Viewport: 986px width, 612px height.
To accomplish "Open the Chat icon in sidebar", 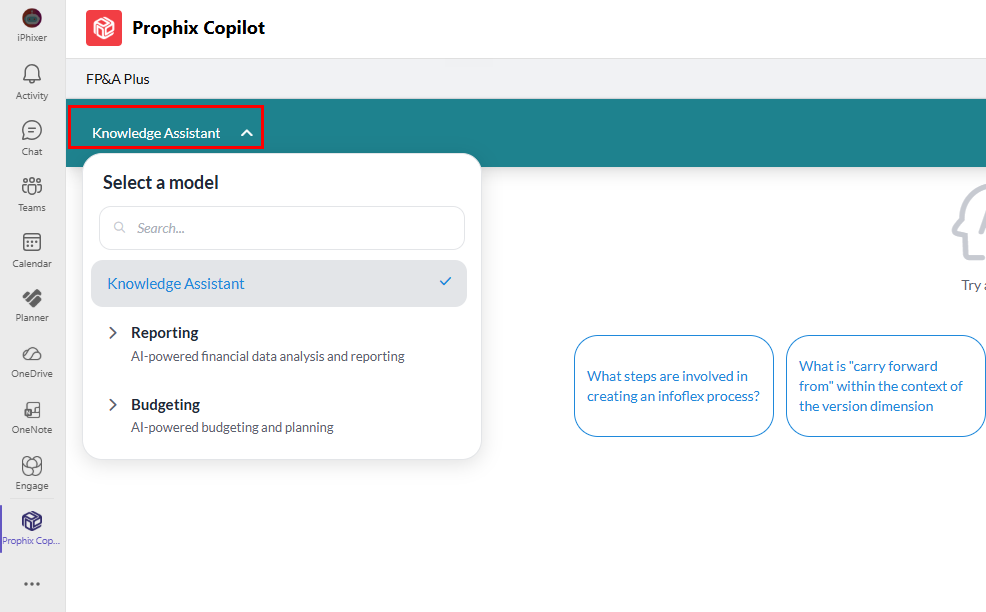I will pyautogui.click(x=32, y=131).
